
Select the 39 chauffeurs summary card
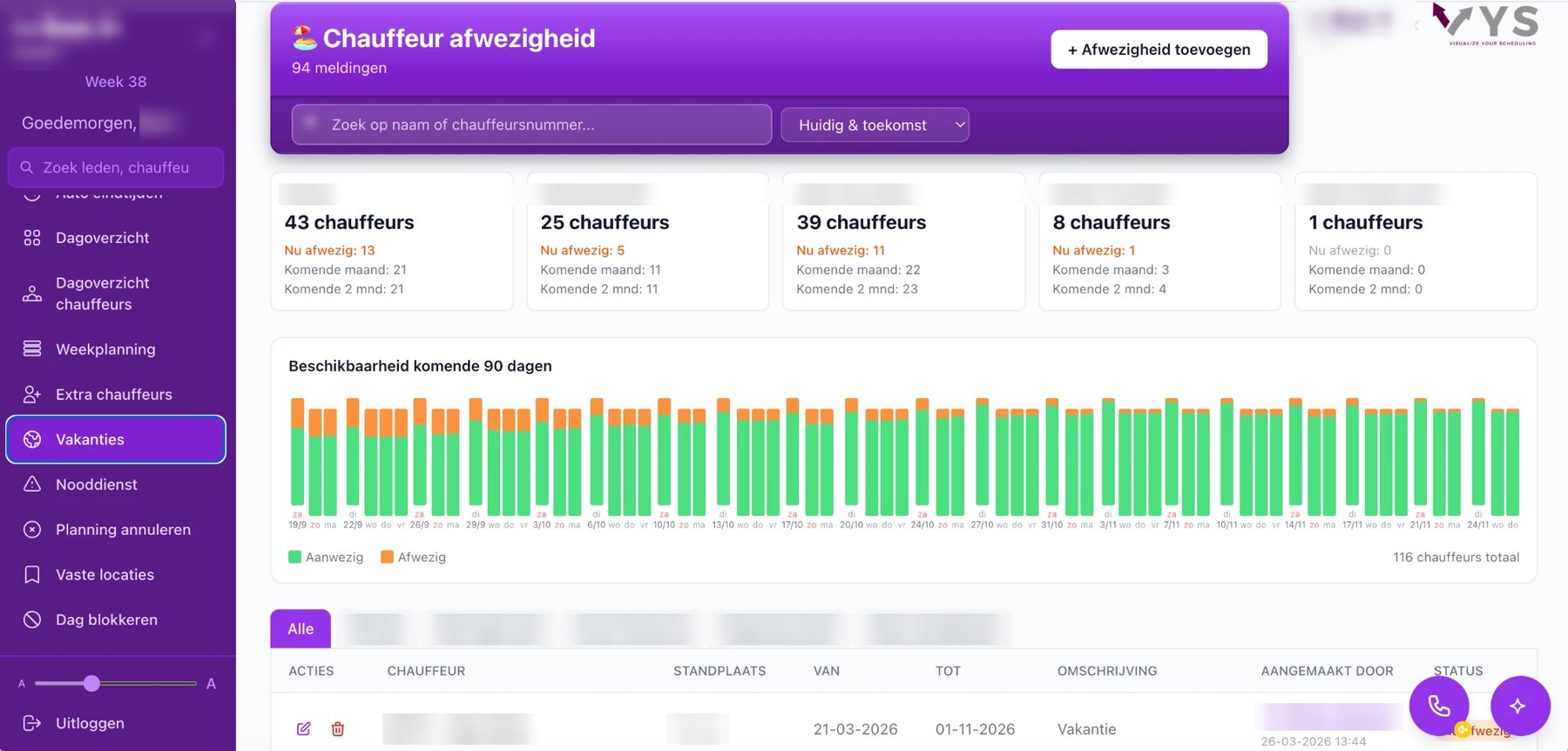click(904, 241)
